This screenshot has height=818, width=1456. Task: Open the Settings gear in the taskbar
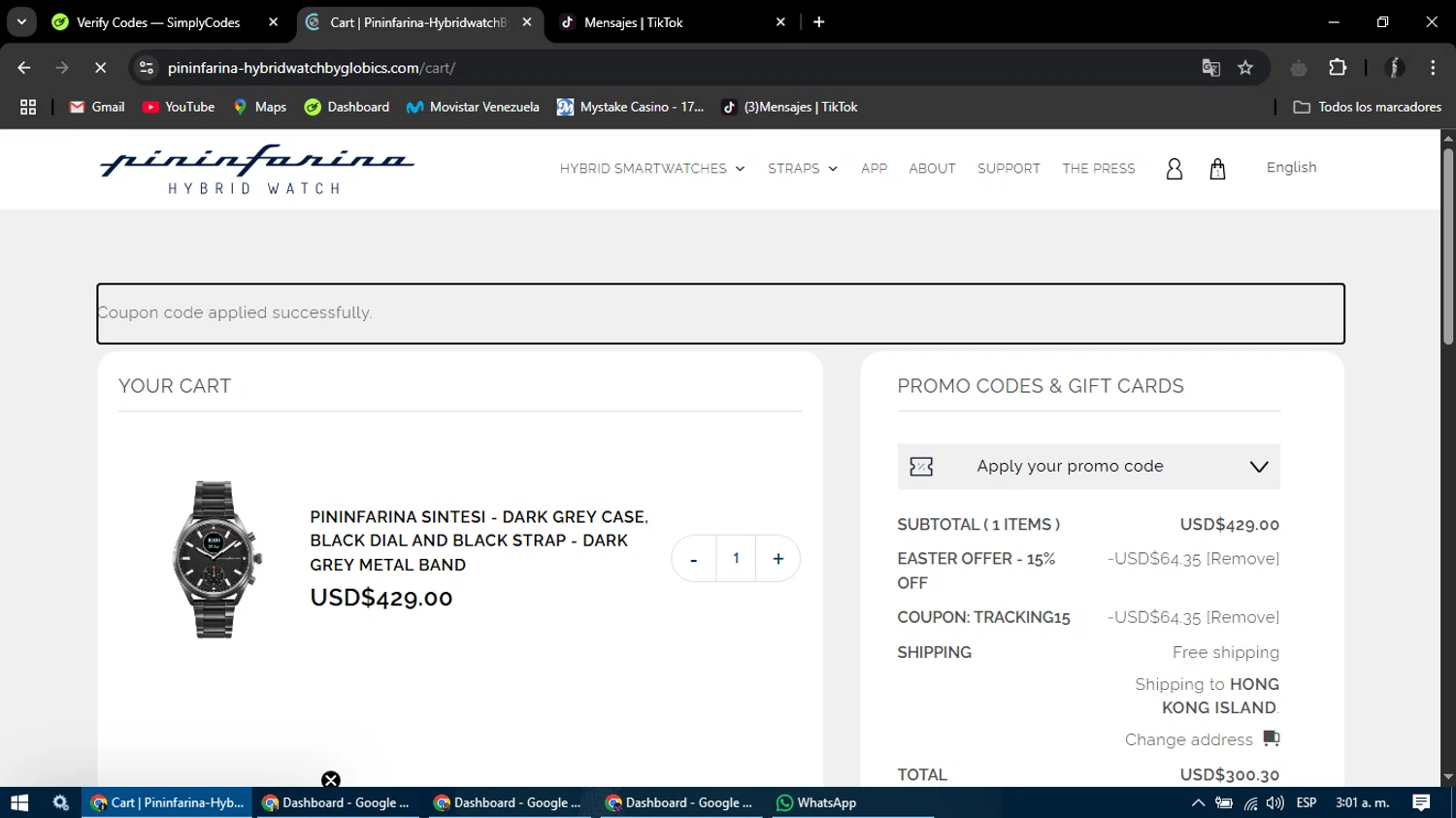point(60,802)
